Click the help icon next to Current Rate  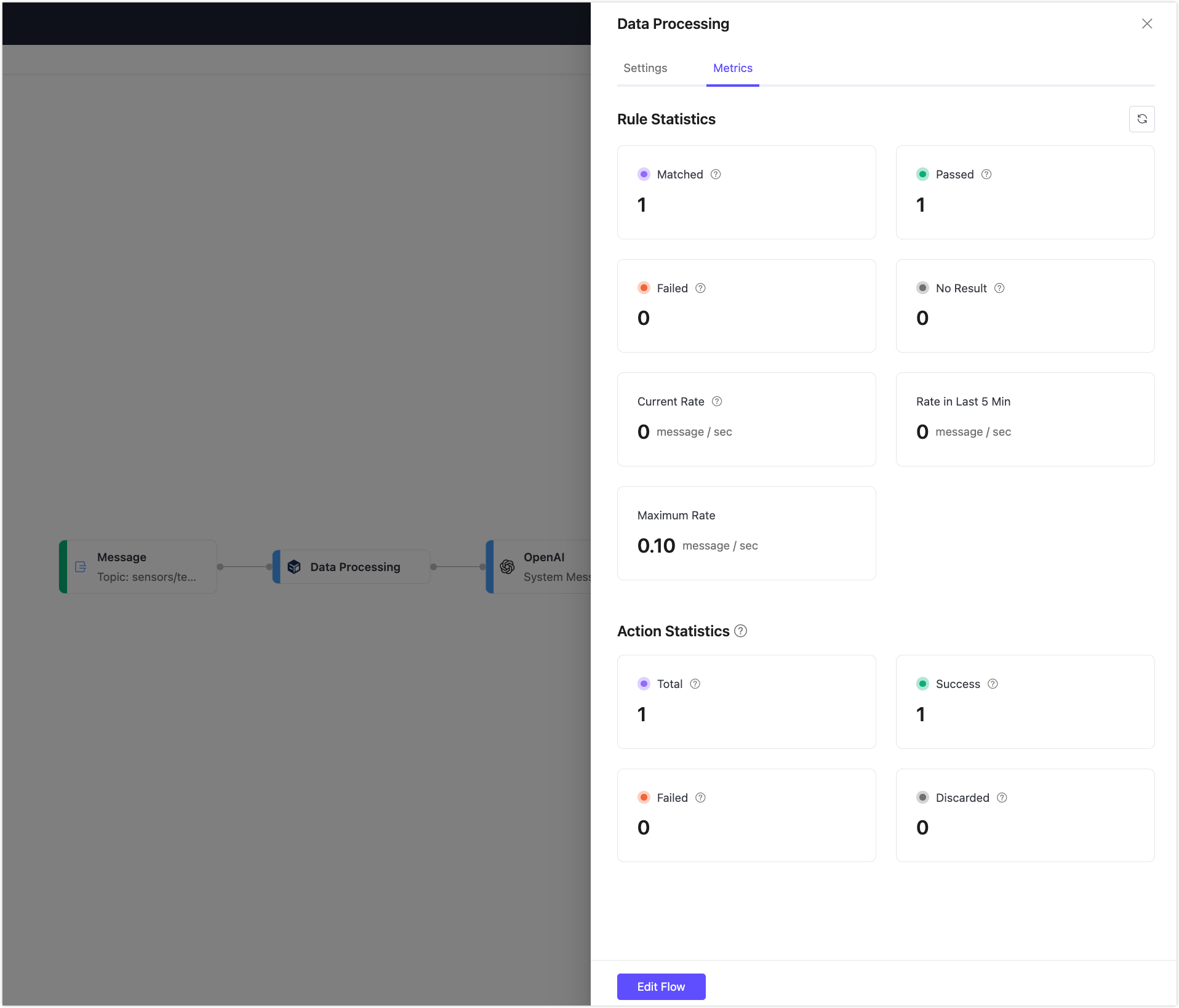pyautogui.click(x=717, y=401)
